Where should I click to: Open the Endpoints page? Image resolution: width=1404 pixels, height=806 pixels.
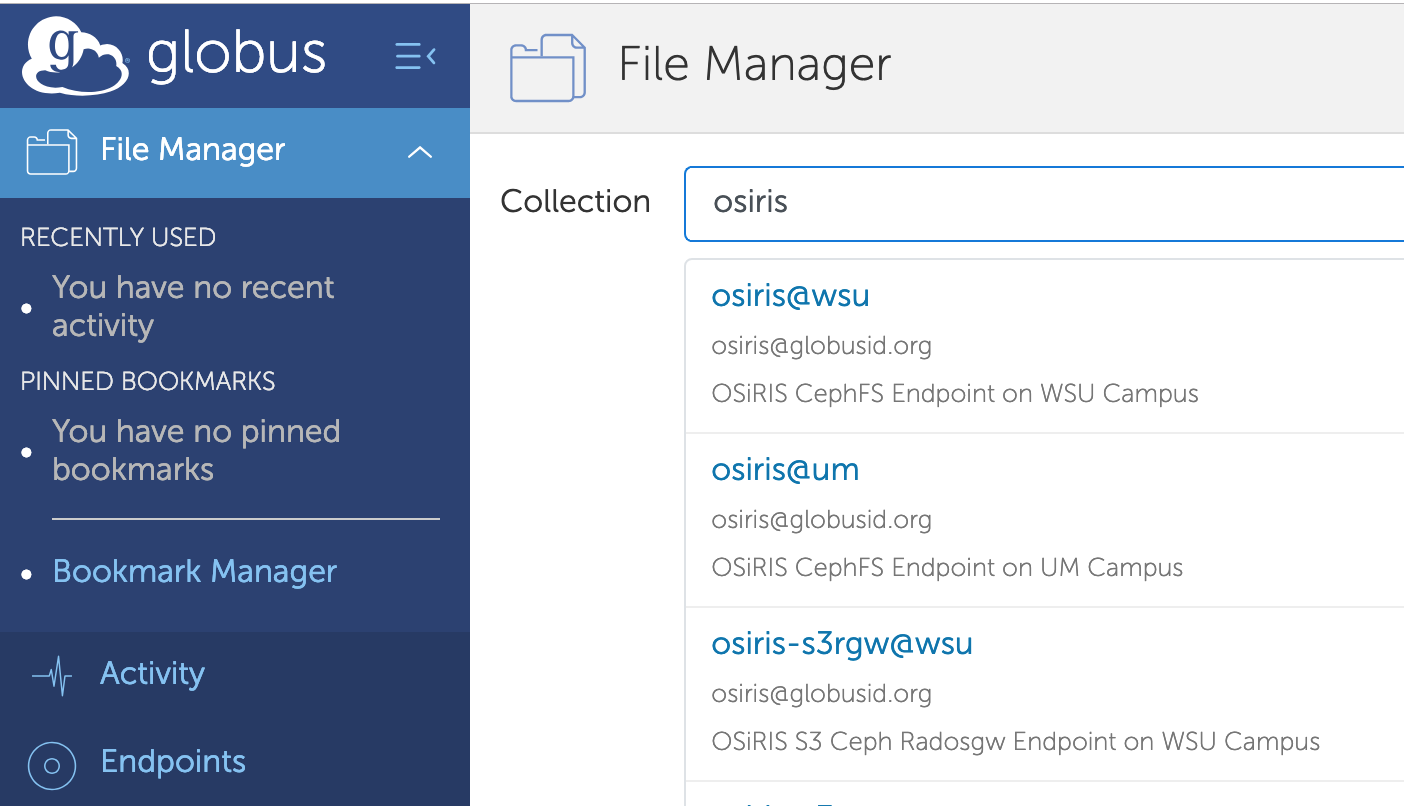click(173, 761)
